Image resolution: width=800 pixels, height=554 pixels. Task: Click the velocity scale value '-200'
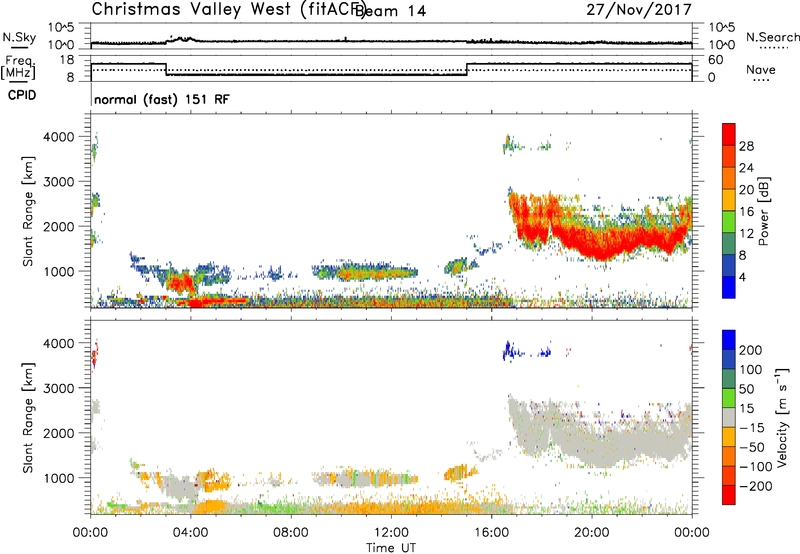click(x=755, y=486)
